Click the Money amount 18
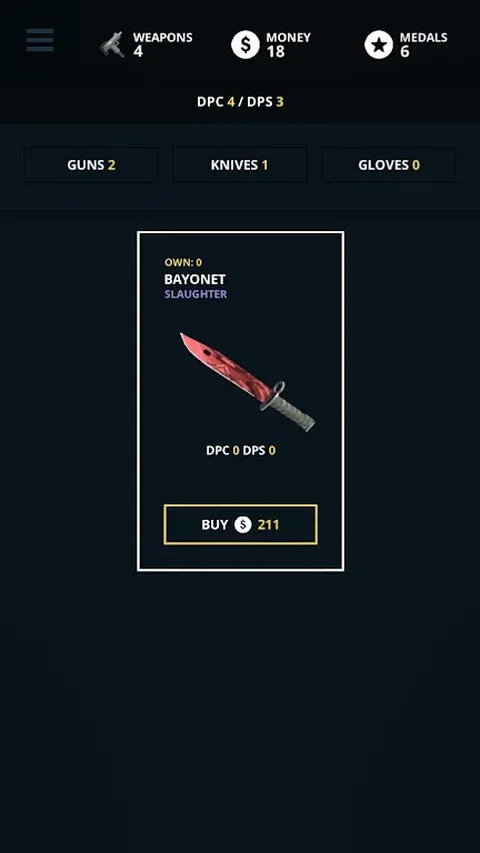480x853 pixels. 276,52
